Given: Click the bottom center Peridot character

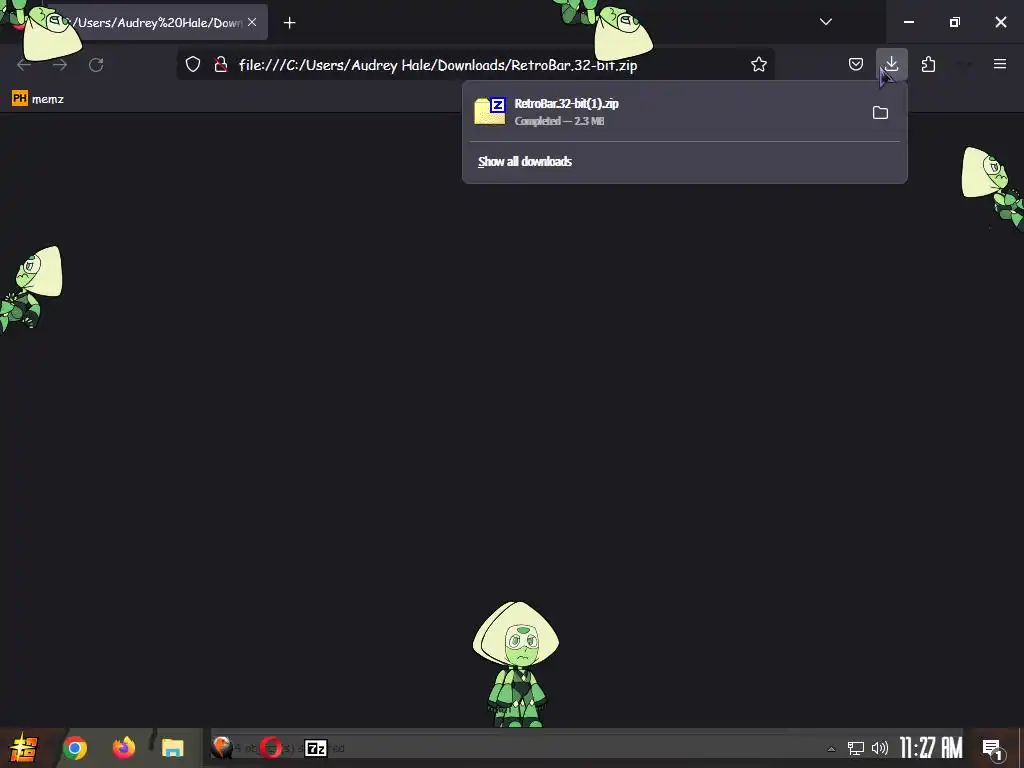Looking at the screenshot, I should coord(516,664).
